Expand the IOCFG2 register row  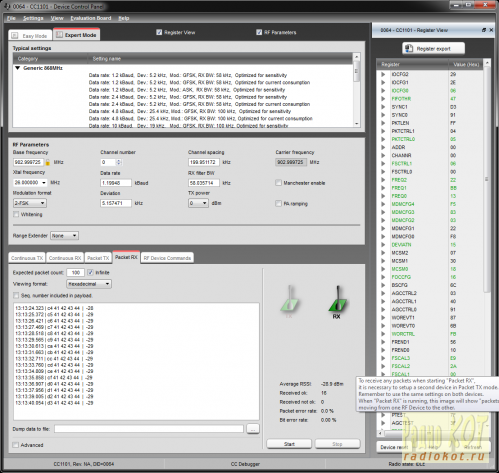tap(383, 74)
